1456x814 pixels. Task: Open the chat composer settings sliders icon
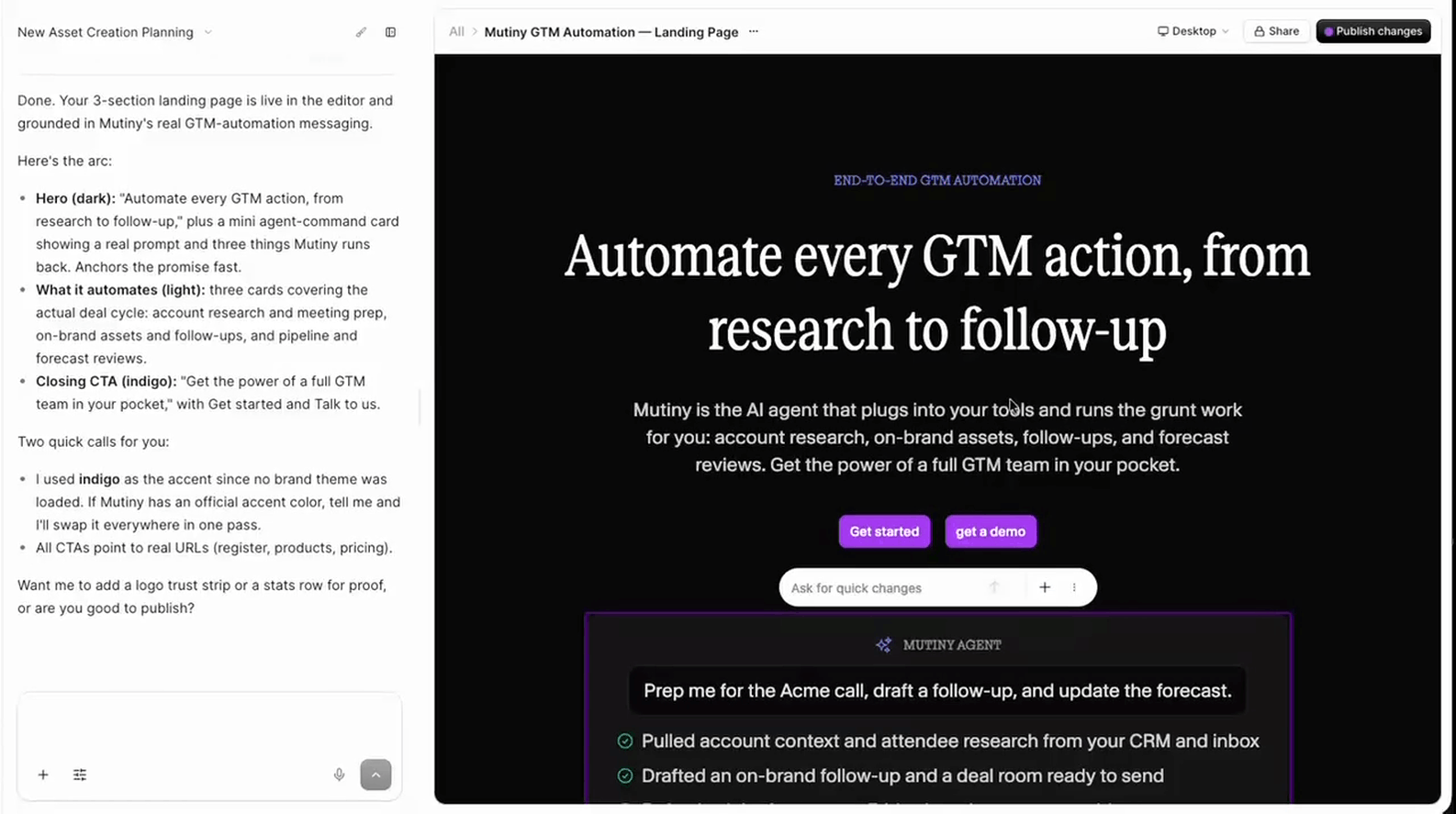point(80,775)
